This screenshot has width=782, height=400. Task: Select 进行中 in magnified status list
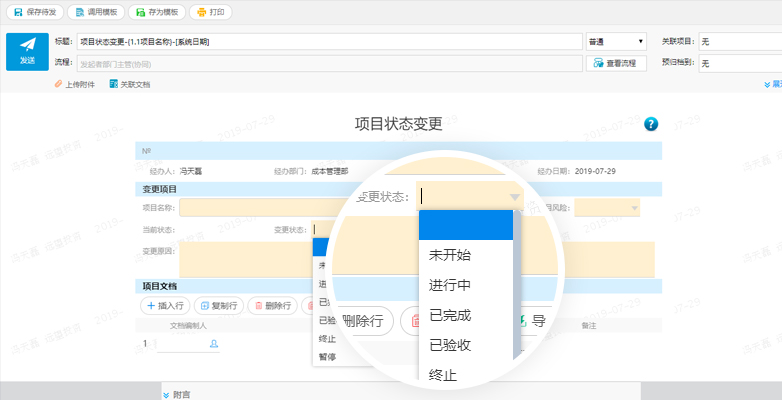(450, 285)
